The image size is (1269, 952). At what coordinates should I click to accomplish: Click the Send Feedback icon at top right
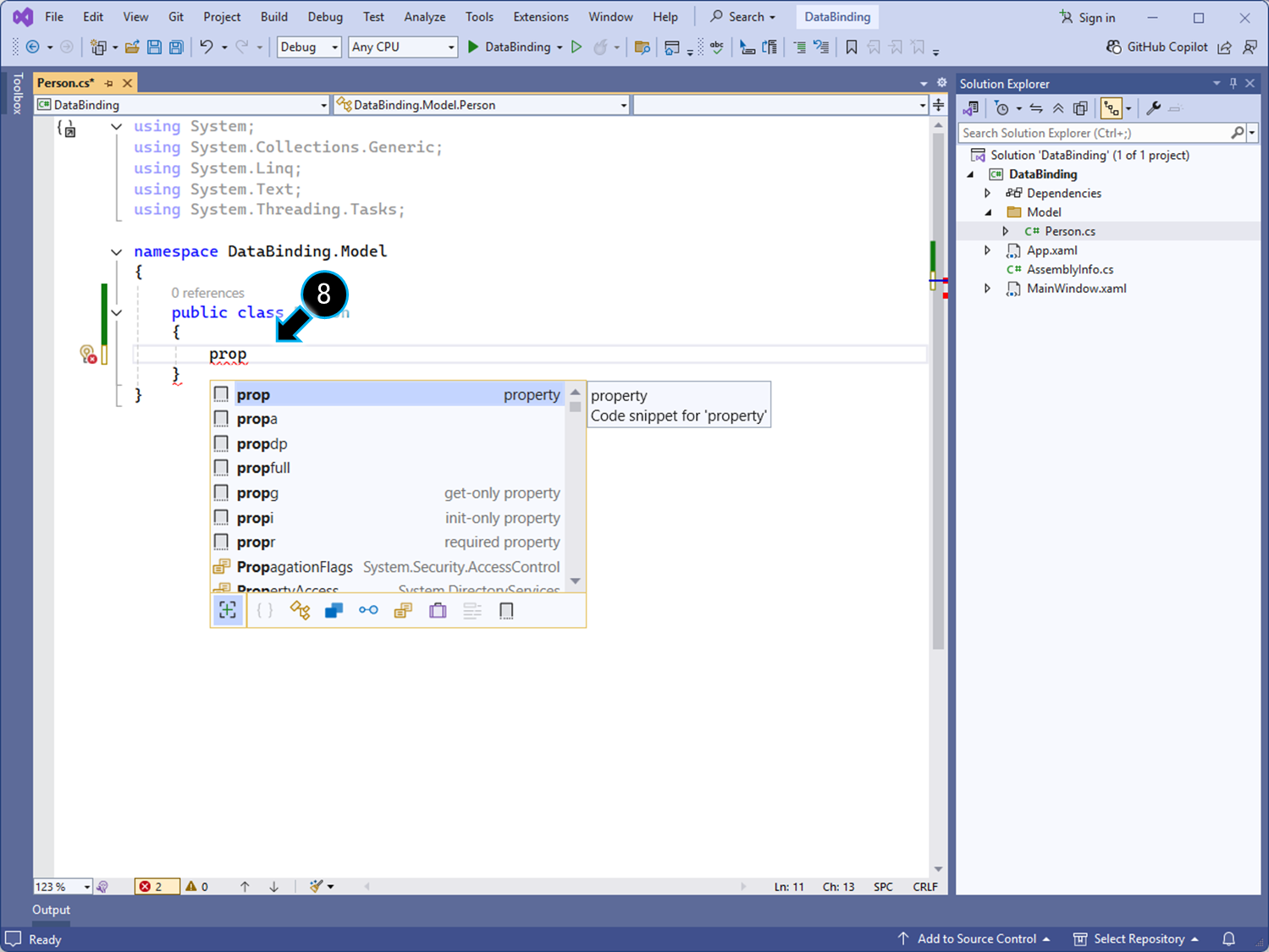(x=1250, y=47)
